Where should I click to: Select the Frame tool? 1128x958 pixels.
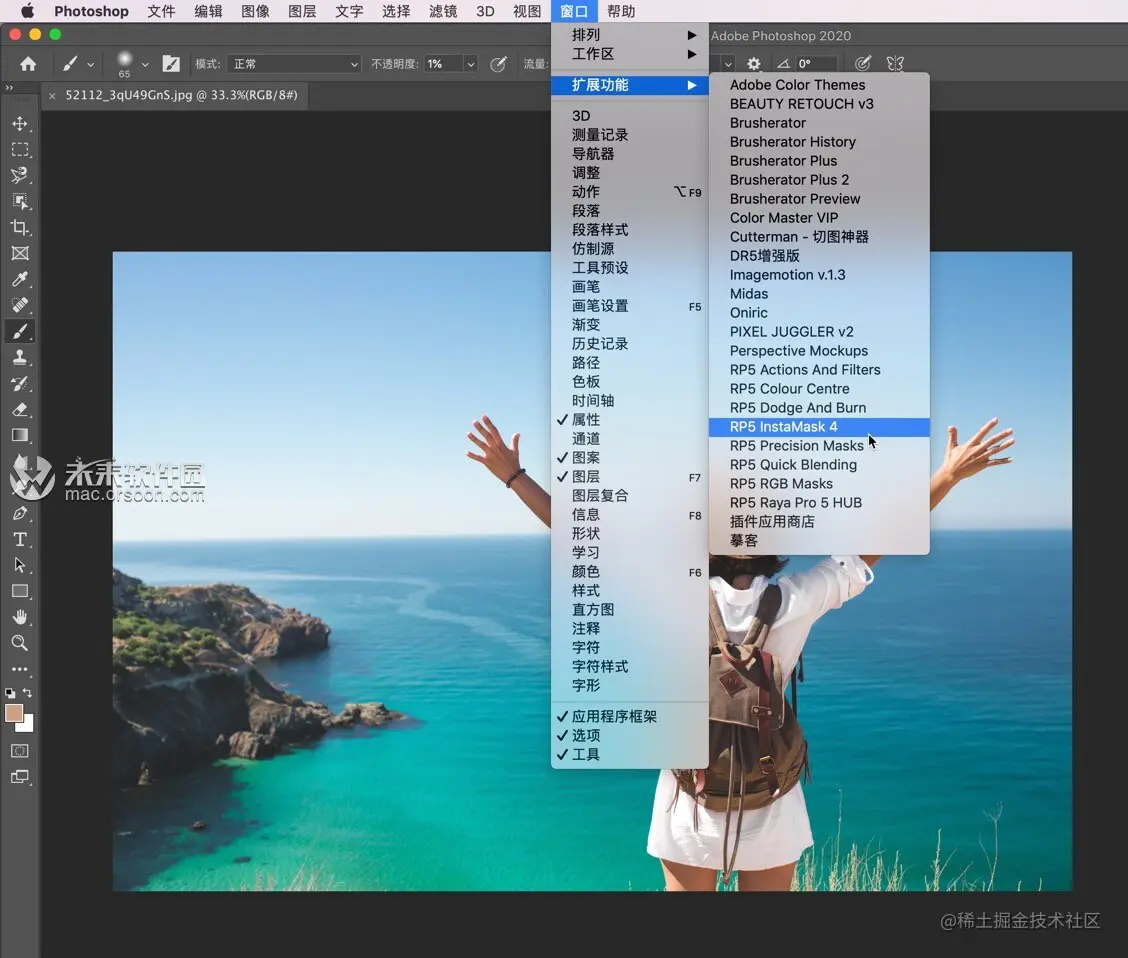(20, 253)
